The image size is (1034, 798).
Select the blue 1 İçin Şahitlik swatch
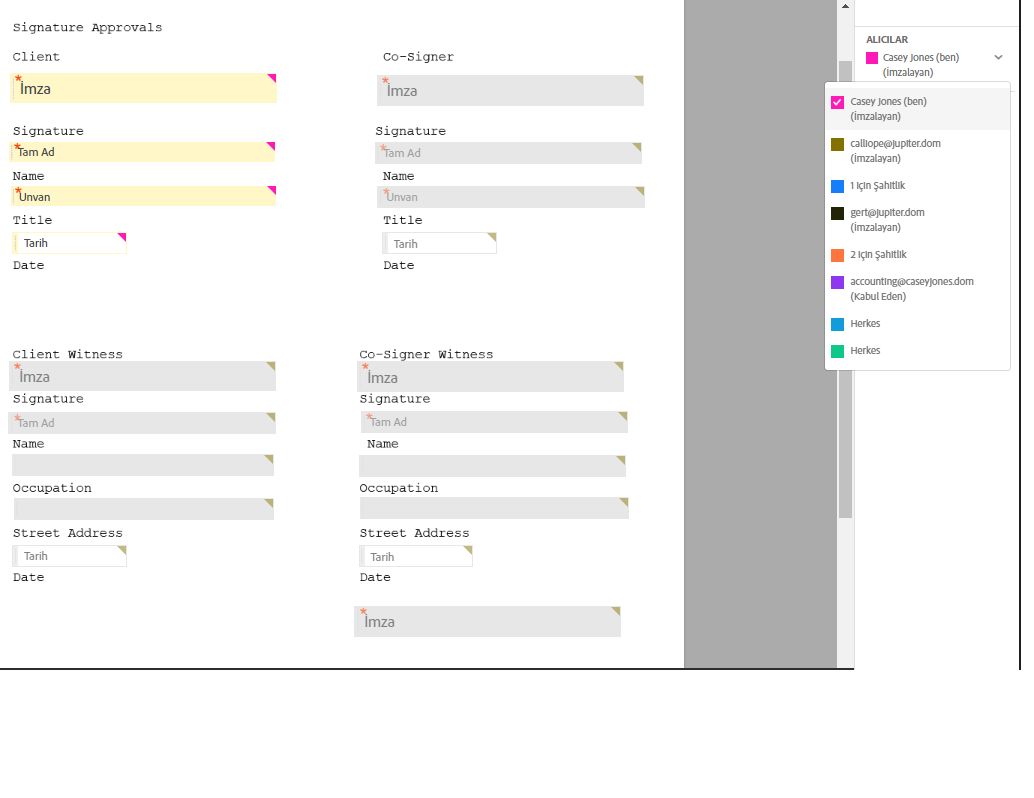[x=837, y=186]
